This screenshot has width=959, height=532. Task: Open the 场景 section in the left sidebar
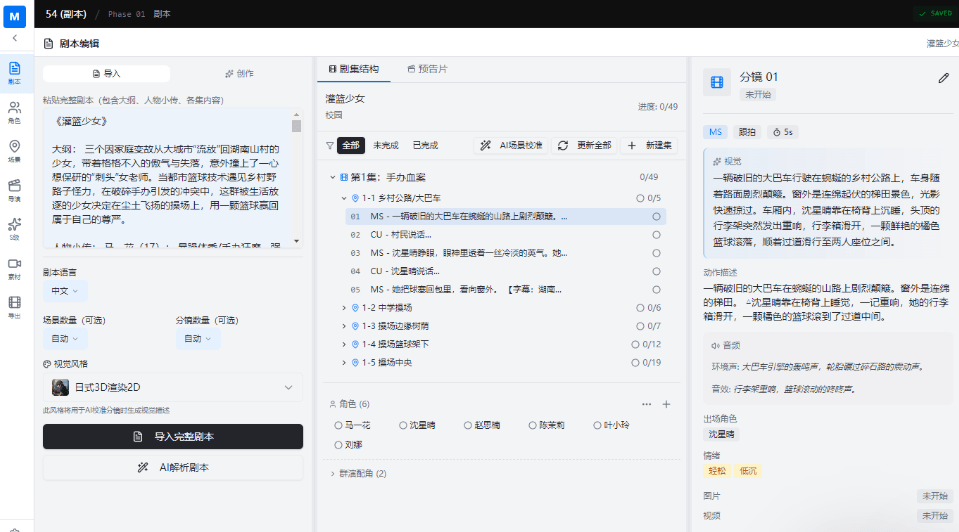point(14,150)
